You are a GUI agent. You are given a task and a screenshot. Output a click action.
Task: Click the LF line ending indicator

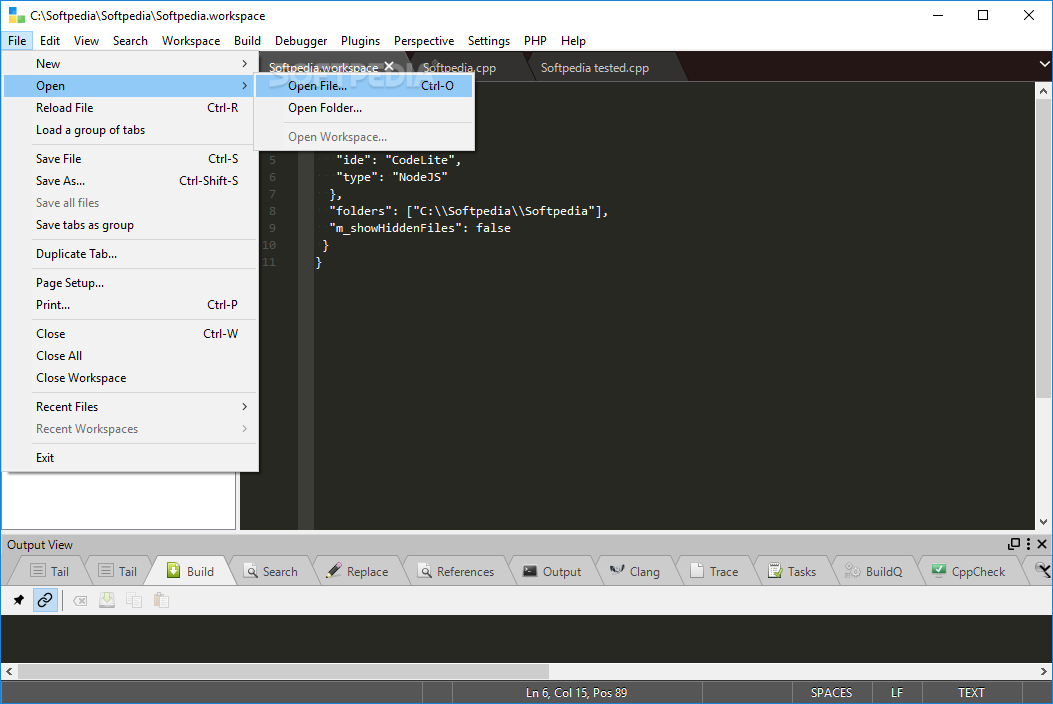897,693
